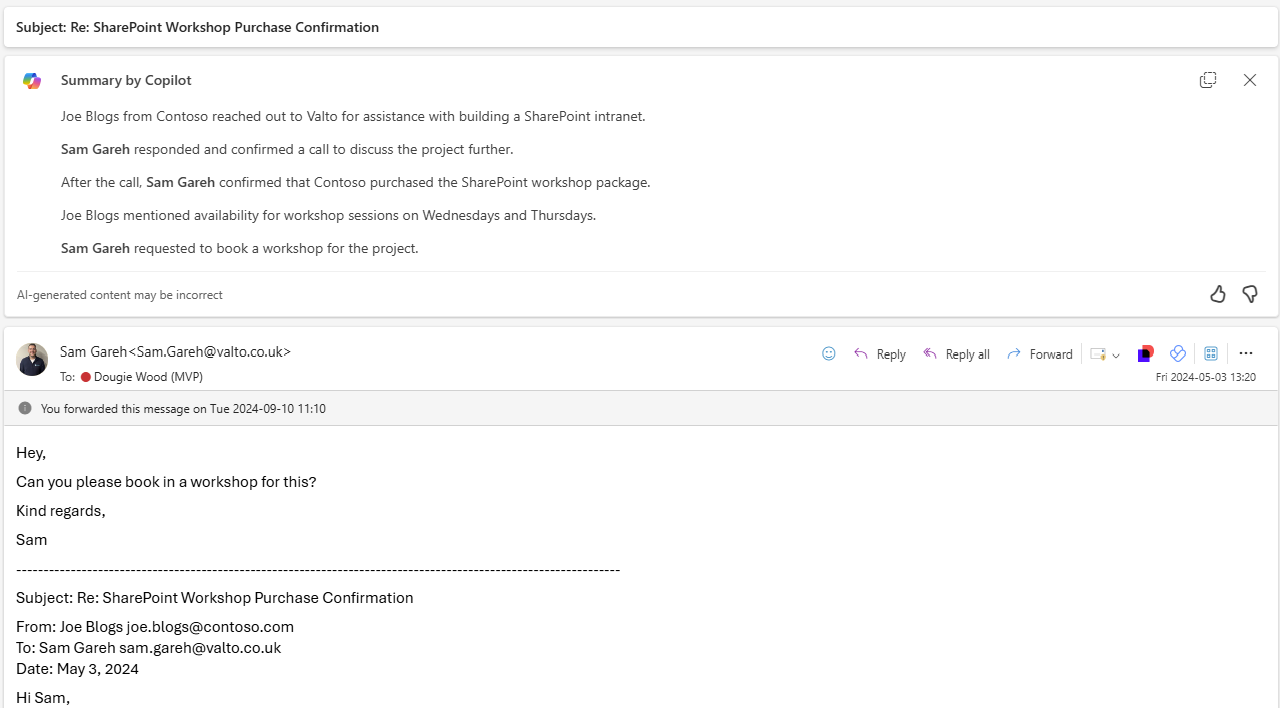Click the quoted Subject line in email body

point(215,598)
